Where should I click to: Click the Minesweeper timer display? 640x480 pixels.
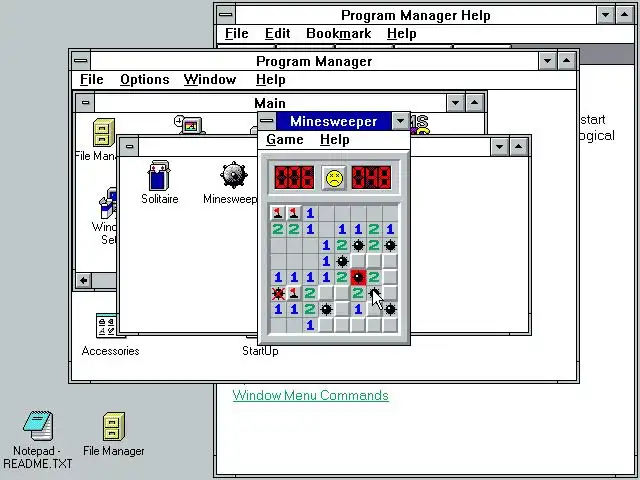coord(371,178)
